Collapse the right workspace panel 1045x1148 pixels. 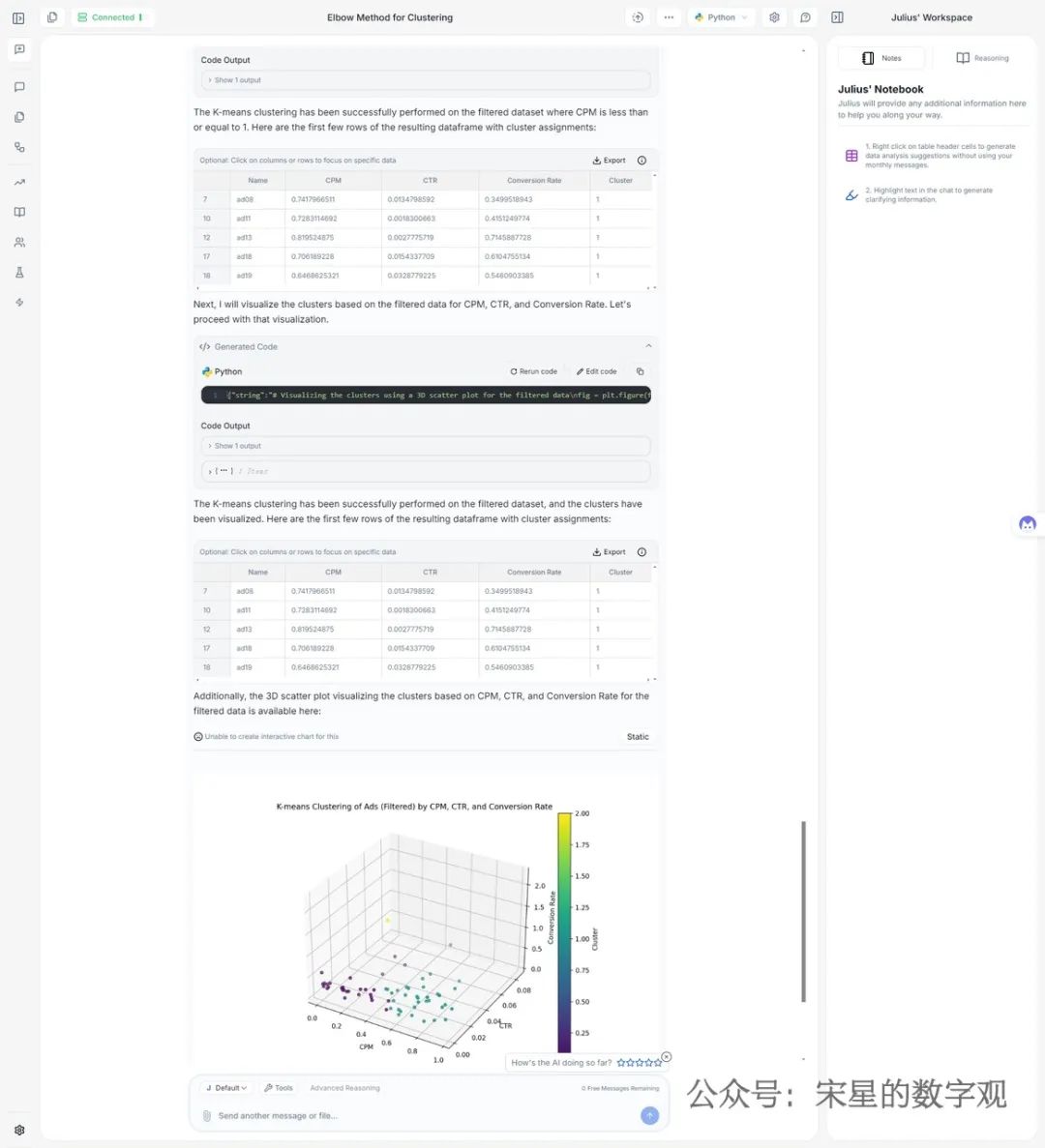[838, 17]
